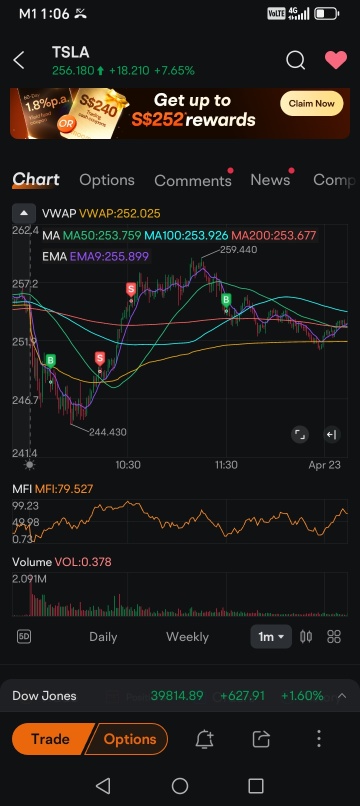Tap the green B marker at chart left
This screenshot has width=360, height=806.
50,361
